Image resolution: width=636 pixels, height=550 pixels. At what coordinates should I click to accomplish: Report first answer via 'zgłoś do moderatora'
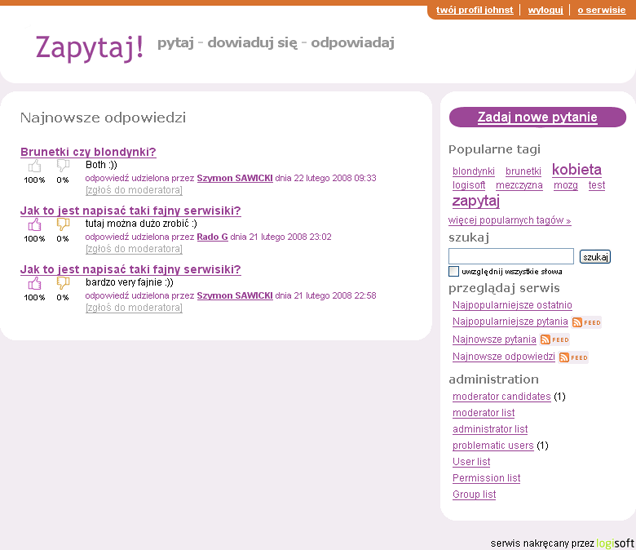tap(134, 190)
